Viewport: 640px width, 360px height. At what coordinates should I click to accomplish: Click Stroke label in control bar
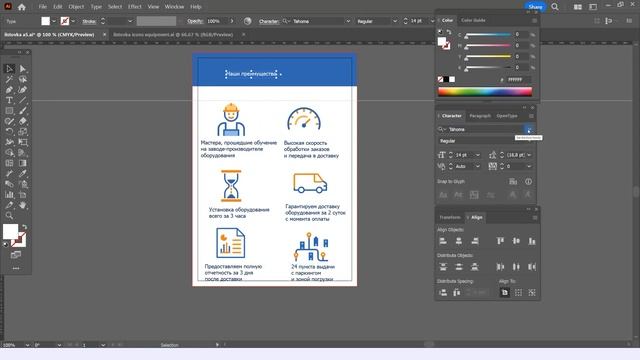(89, 21)
